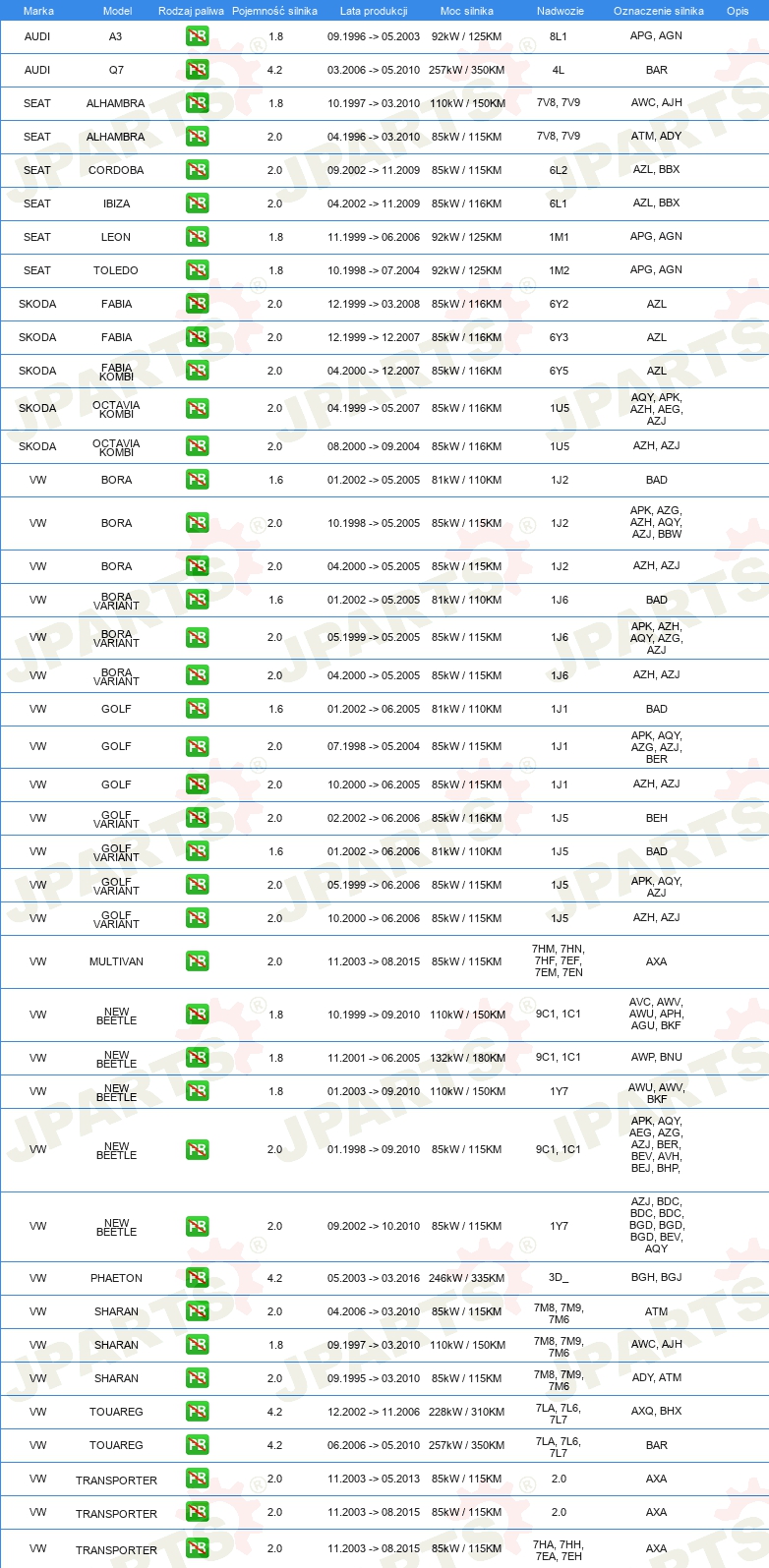Click the AWP, BNU engine codes
This screenshot has width=769, height=1568.
[x=657, y=1057]
